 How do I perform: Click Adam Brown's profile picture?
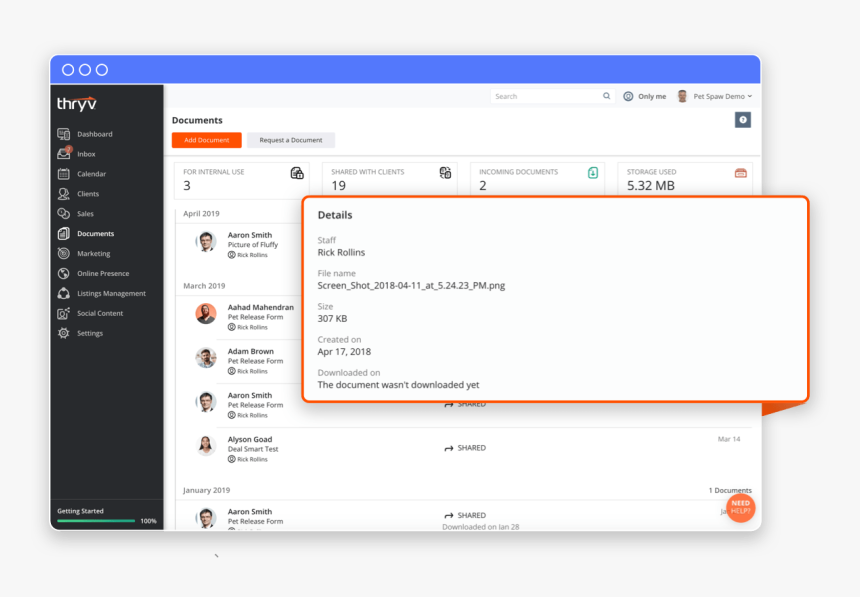(206, 358)
